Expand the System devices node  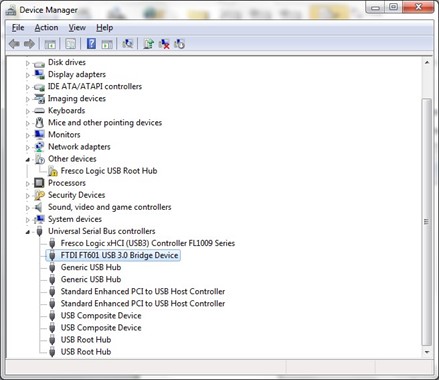(28, 220)
